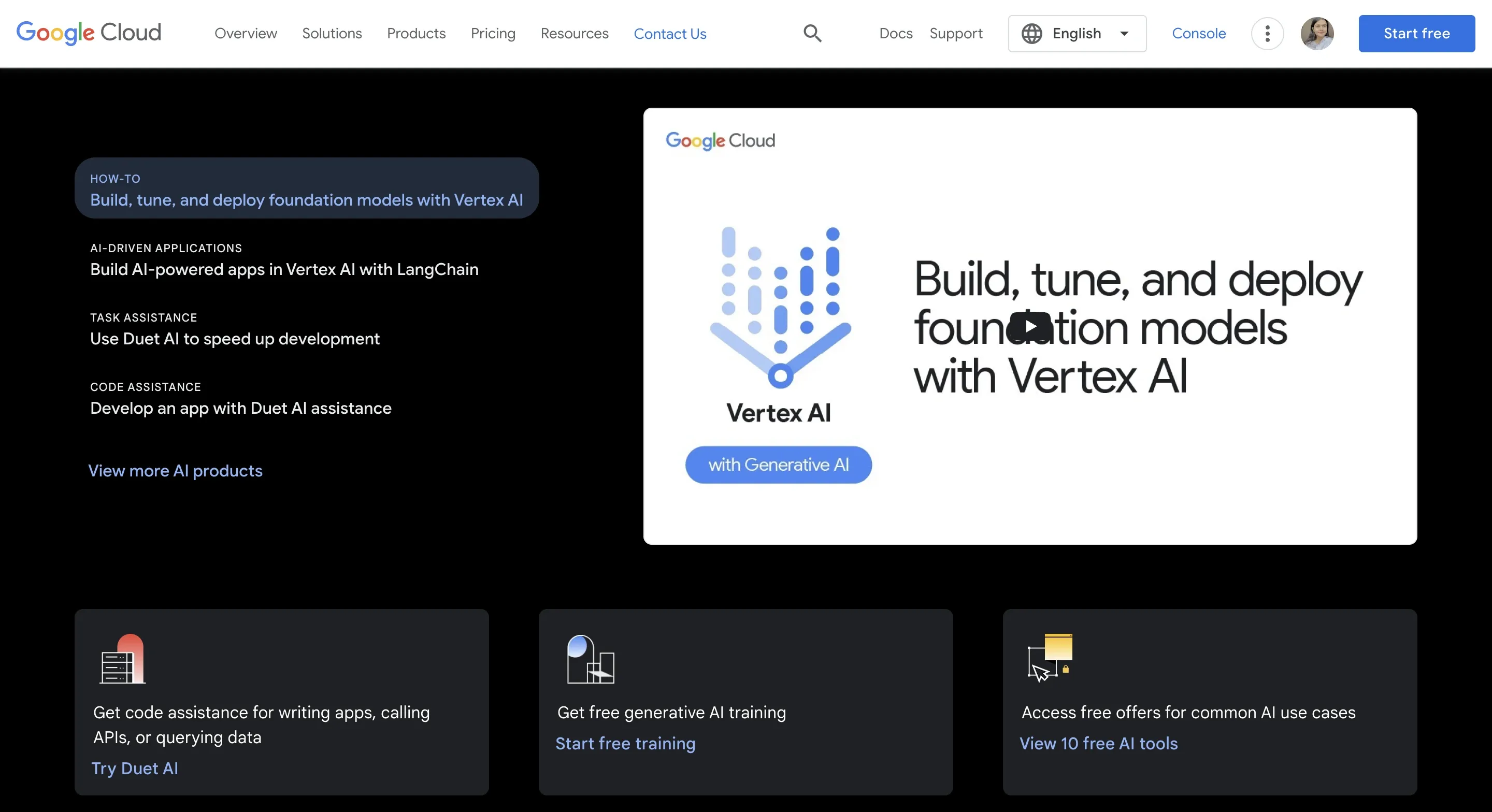Viewport: 1492px width, 812px height.
Task: Click the 'AI-DRIVEN APPLICATIONS' label
Action: click(x=166, y=249)
